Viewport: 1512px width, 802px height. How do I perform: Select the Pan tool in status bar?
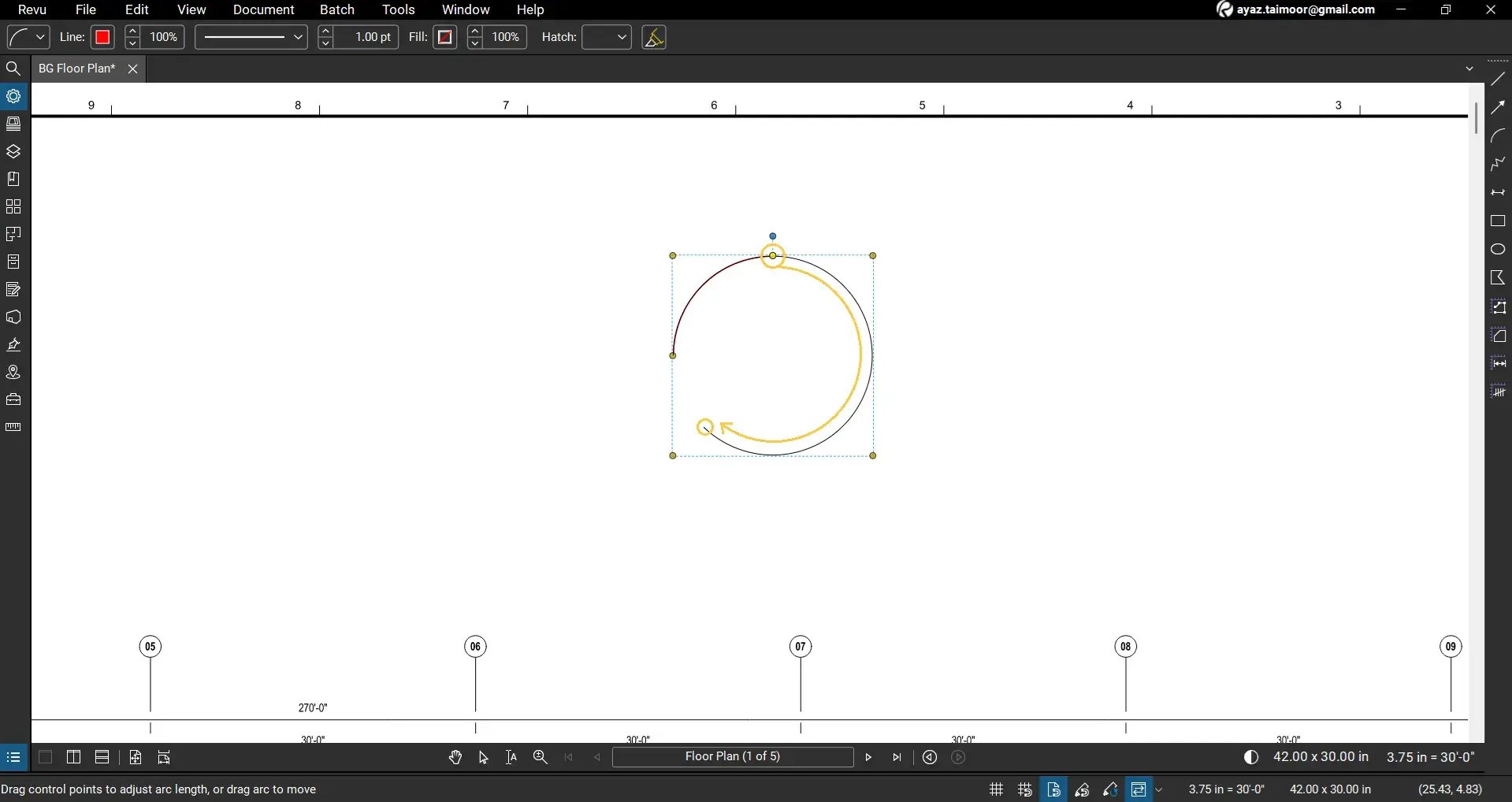(x=455, y=757)
